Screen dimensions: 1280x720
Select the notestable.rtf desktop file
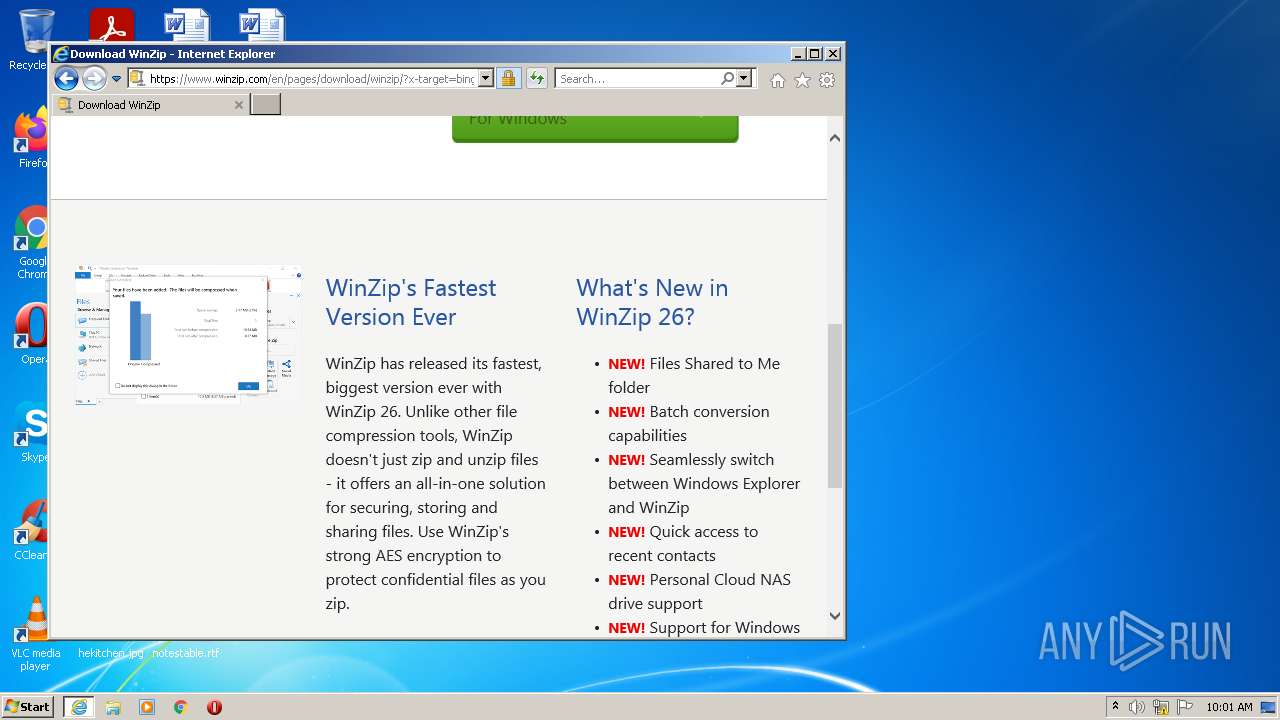pos(185,653)
